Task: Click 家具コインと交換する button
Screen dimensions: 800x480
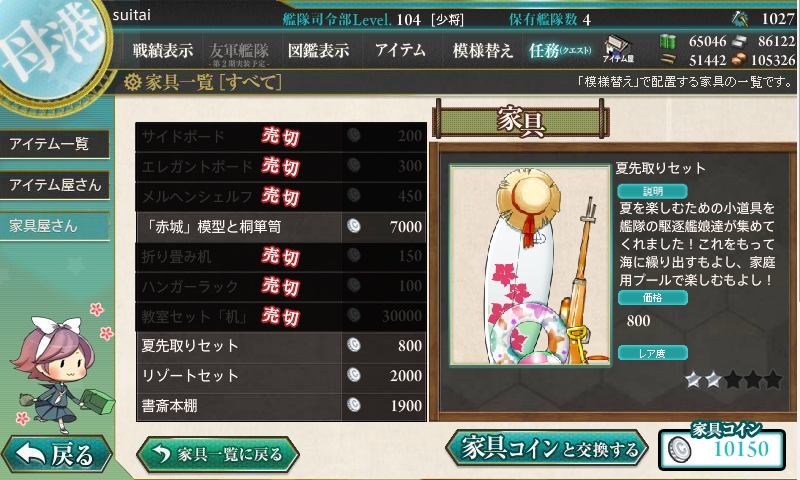Action: pos(547,449)
